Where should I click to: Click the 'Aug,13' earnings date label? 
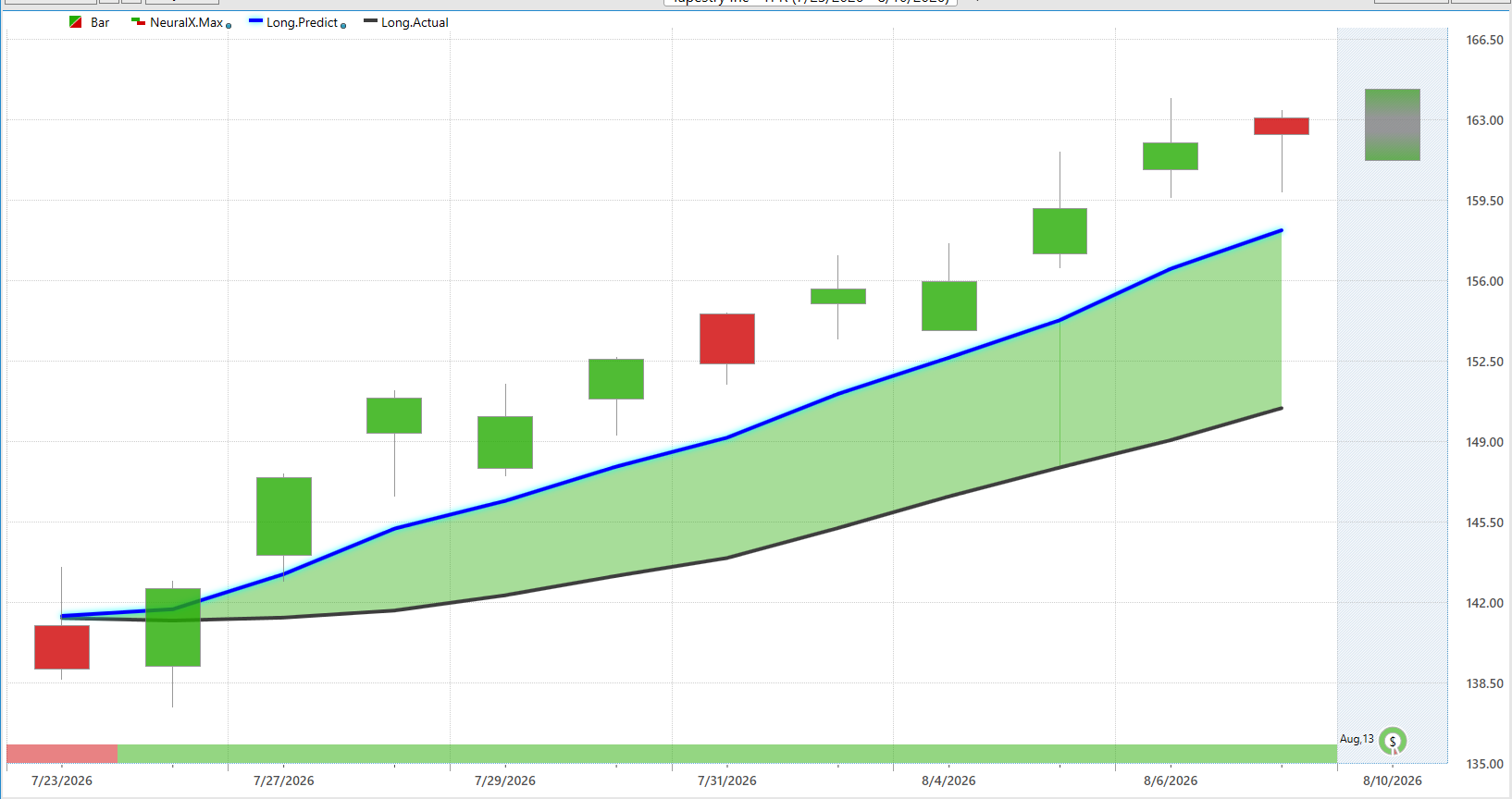1357,739
